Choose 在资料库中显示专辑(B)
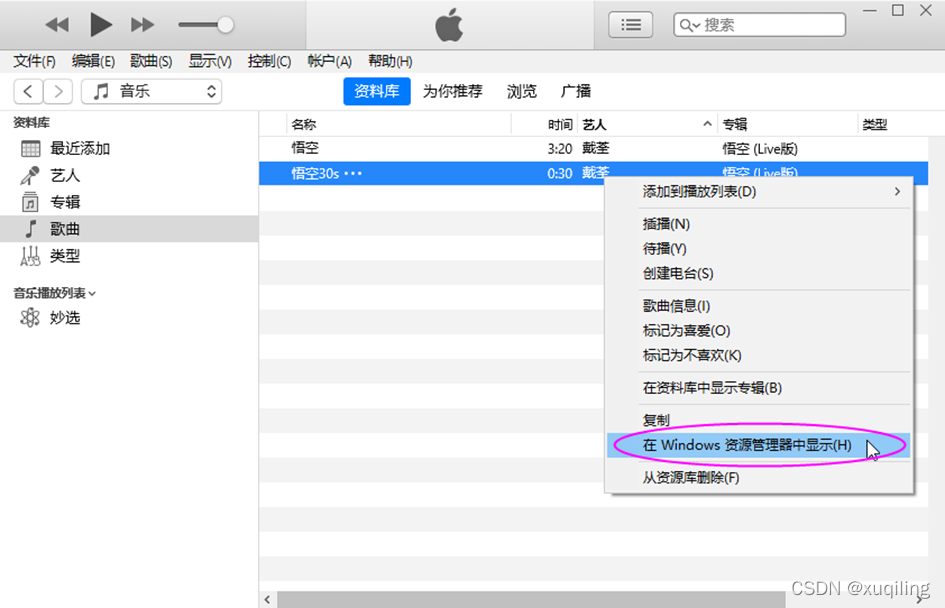 (759, 388)
